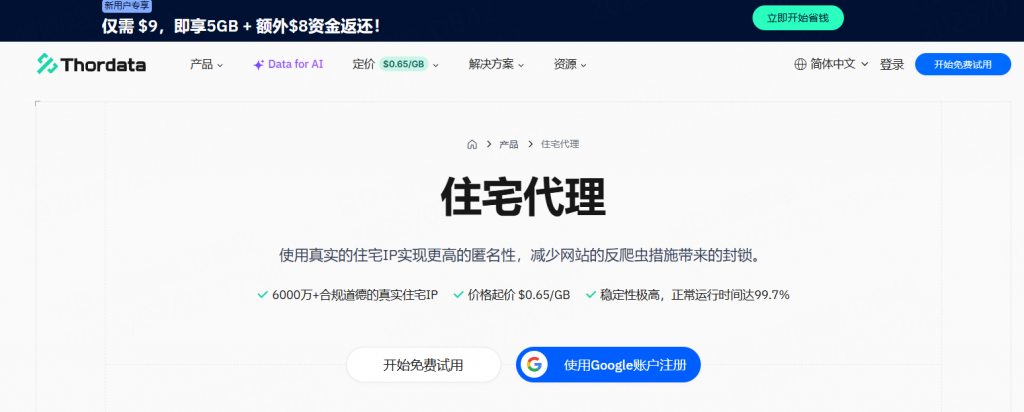
Task: Click the checkmark before 价格起价 $0.65/GB
Action: [x=458, y=295]
